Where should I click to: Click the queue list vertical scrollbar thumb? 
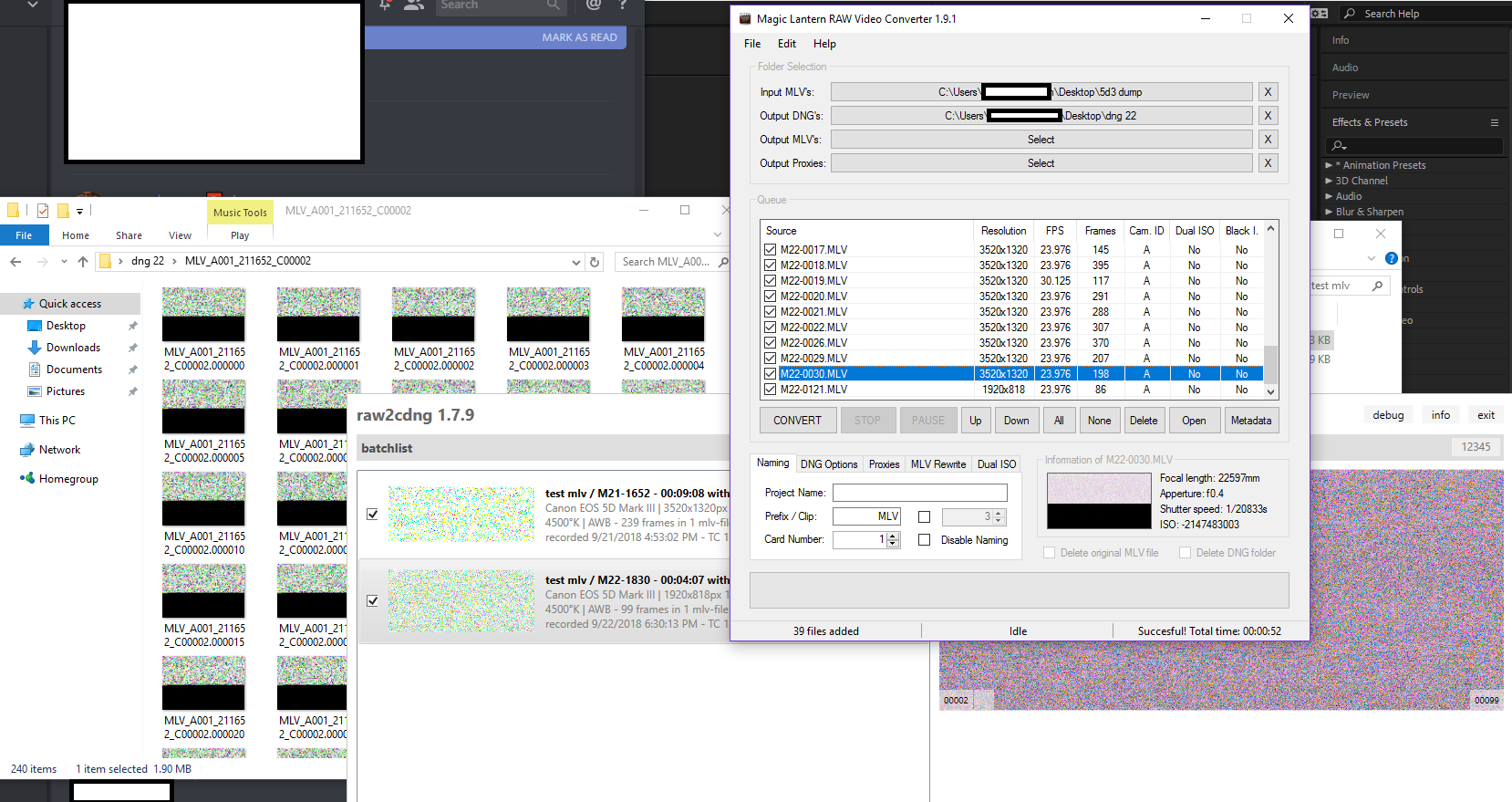[x=1270, y=364]
